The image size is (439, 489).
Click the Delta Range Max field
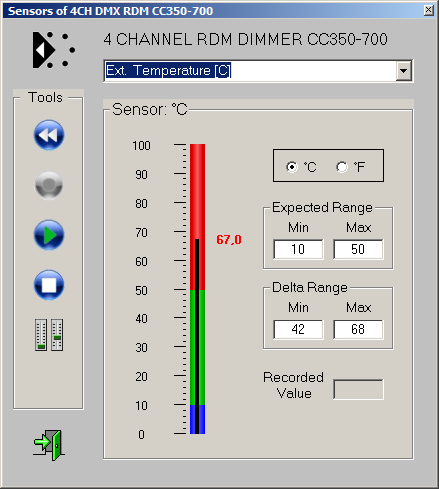click(x=358, y=329)
